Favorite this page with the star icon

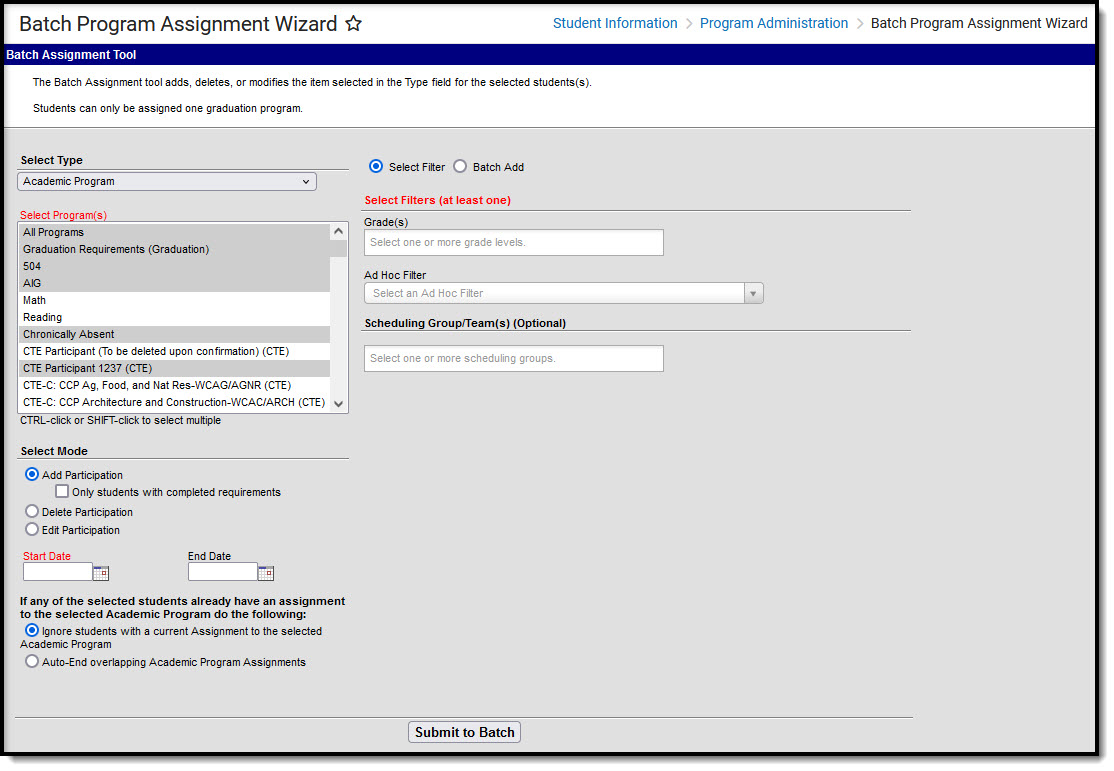pos(353,23)
